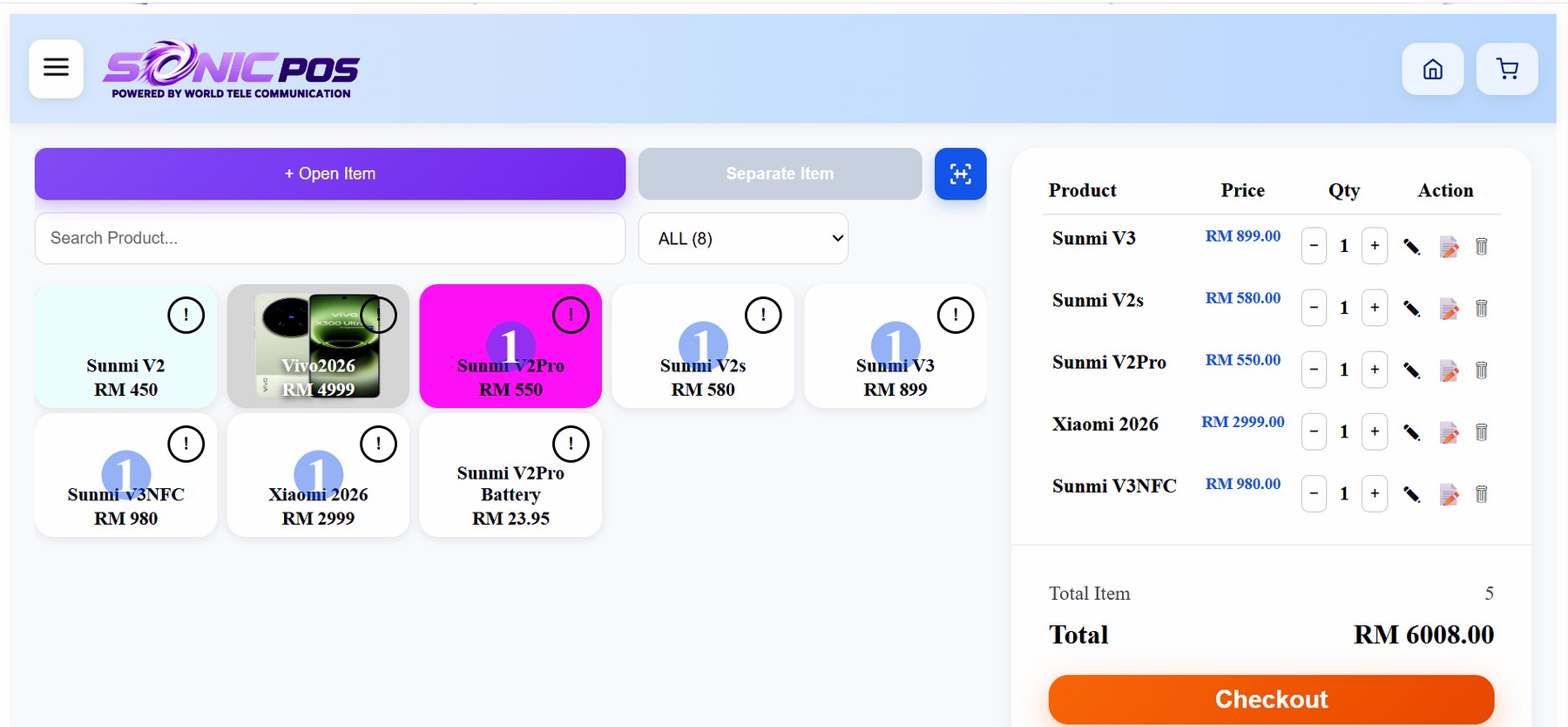Click the RM 899.00 price in cart

tap(1243, 236)
